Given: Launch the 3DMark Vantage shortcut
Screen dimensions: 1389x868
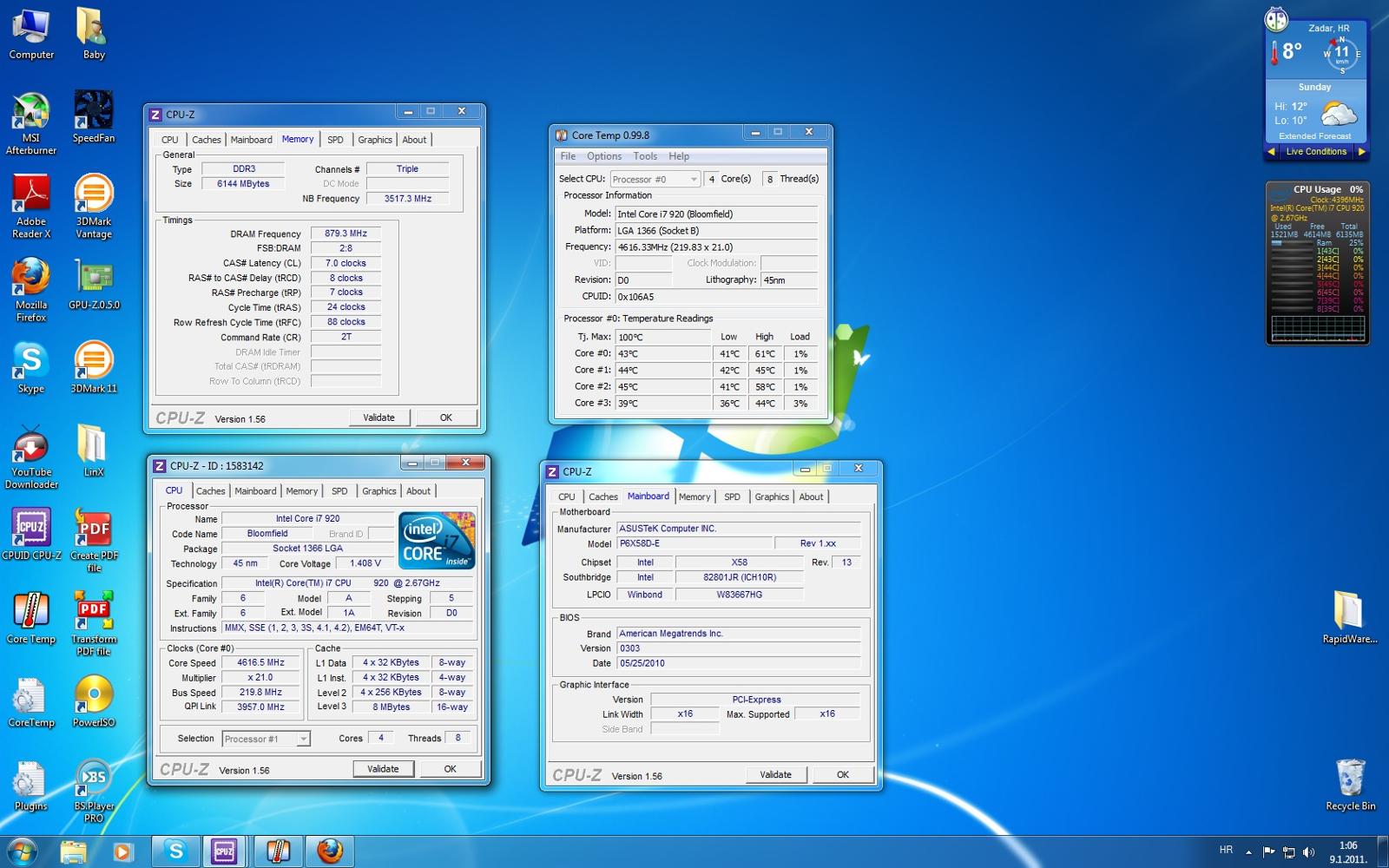Looking at the screenshot, I should [94, 207].
